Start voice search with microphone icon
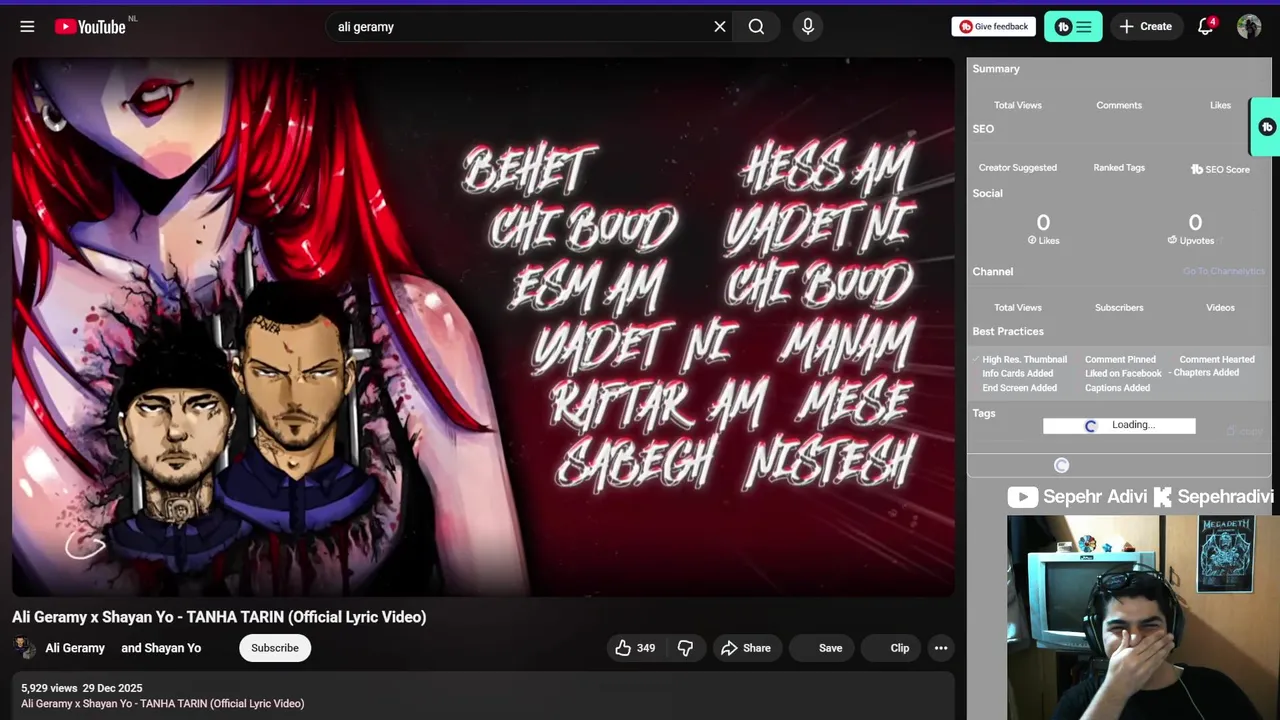 [808, 27]
